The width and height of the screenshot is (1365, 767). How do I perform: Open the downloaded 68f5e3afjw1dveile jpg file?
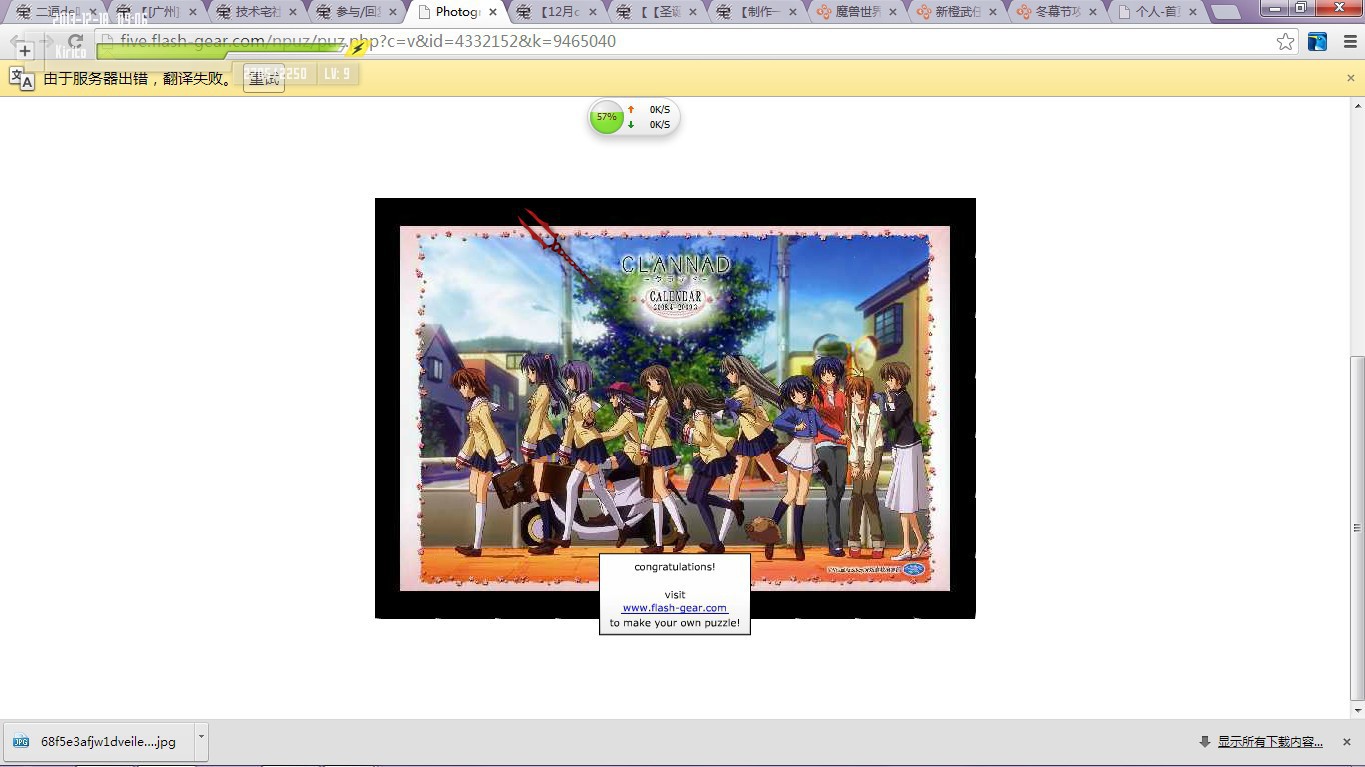(x=98, y=742)
